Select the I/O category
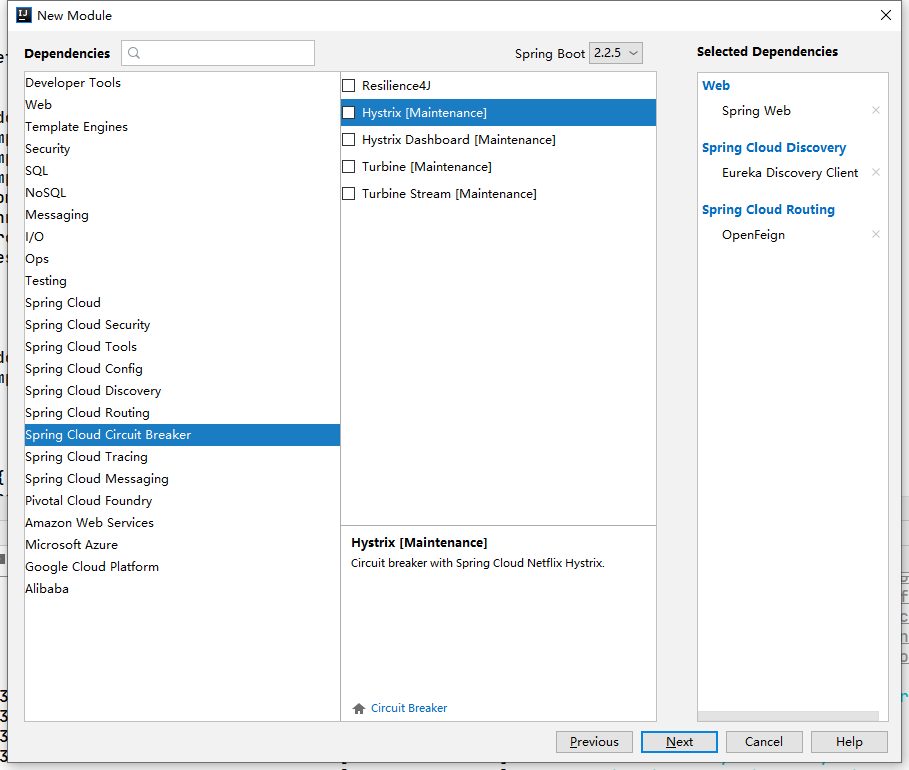This screenshot has height=770, width=909. (x=182, y=237)
